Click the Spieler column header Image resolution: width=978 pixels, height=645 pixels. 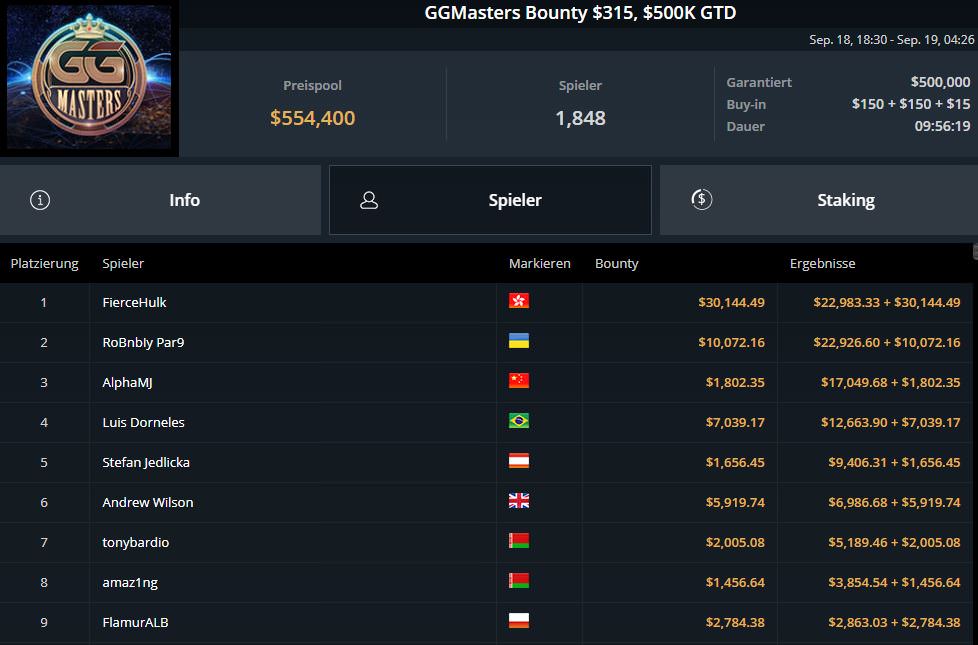point(123,264)
